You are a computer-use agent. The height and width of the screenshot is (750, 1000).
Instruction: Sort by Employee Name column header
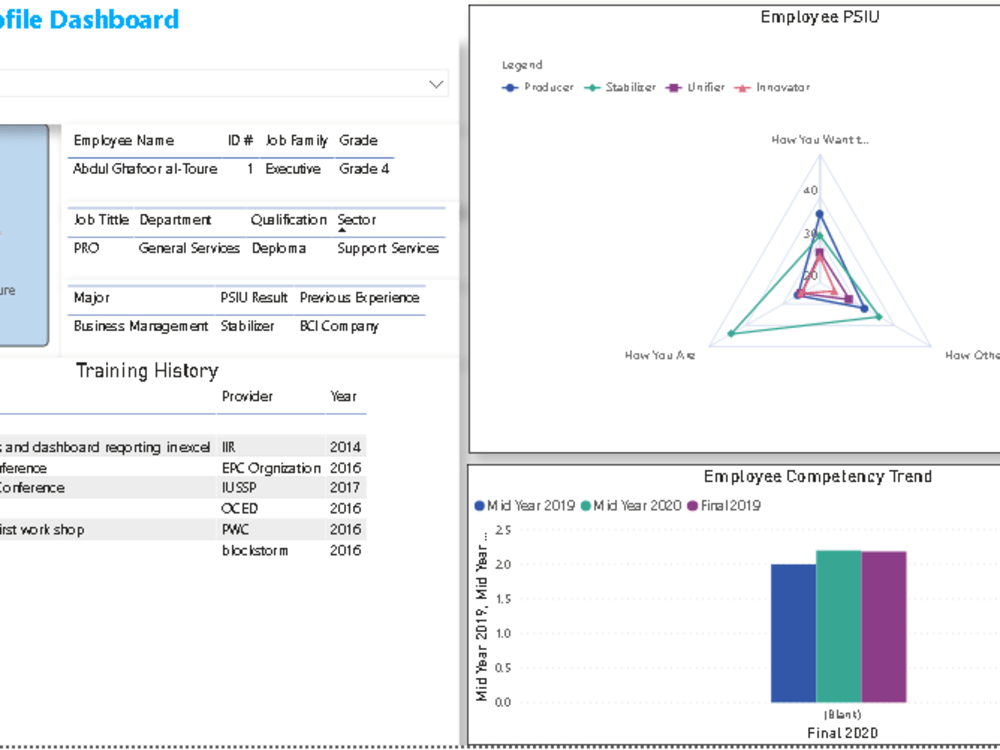click(124, 140)
